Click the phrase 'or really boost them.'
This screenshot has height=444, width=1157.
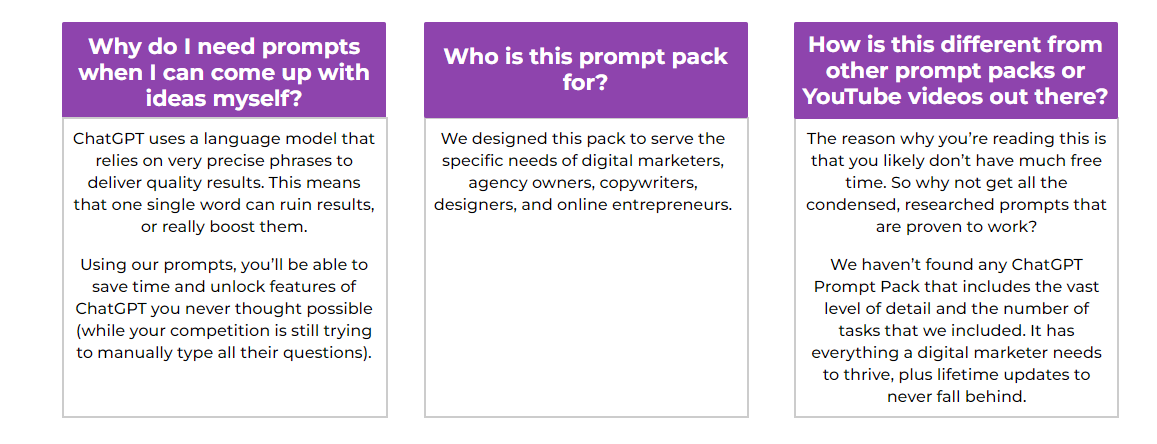pos(224,226)
